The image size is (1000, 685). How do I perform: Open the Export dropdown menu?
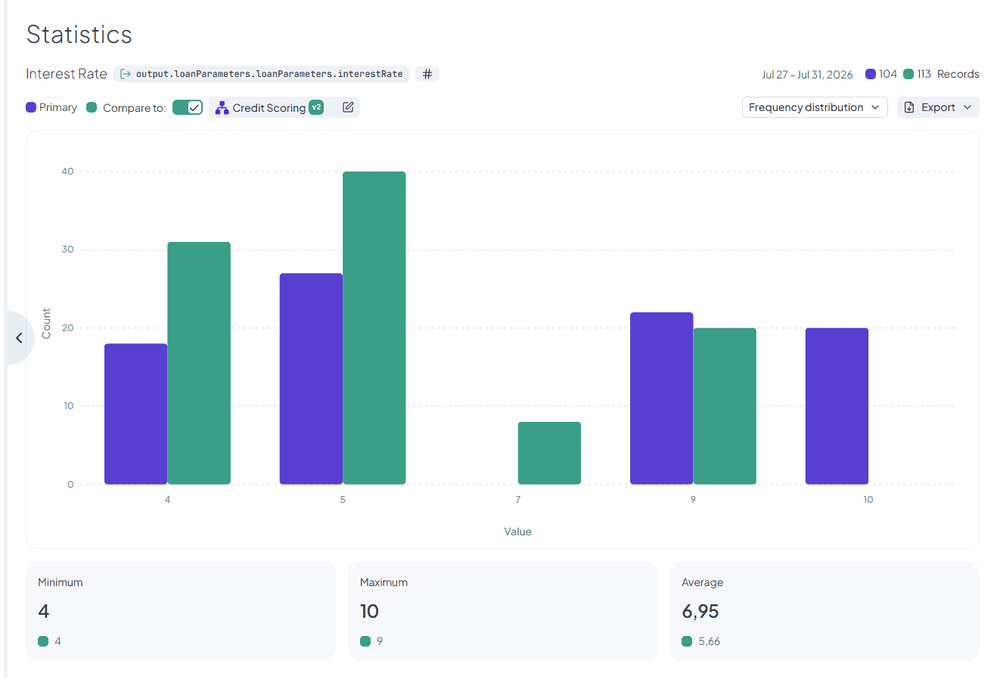(938, 107)
